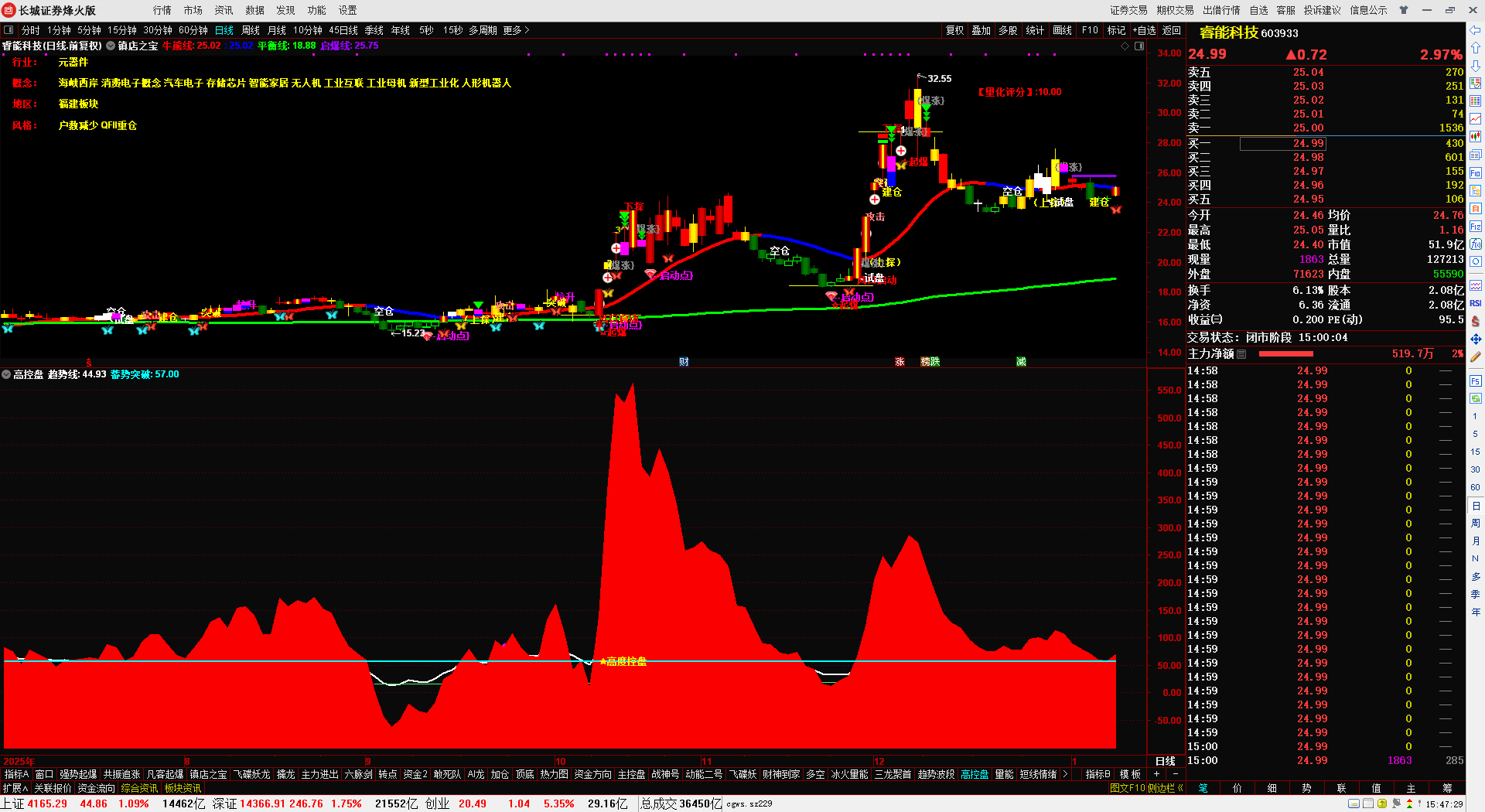Open the 模板 template dropdown
The image size is (1485, 812).
point(1130,774)
